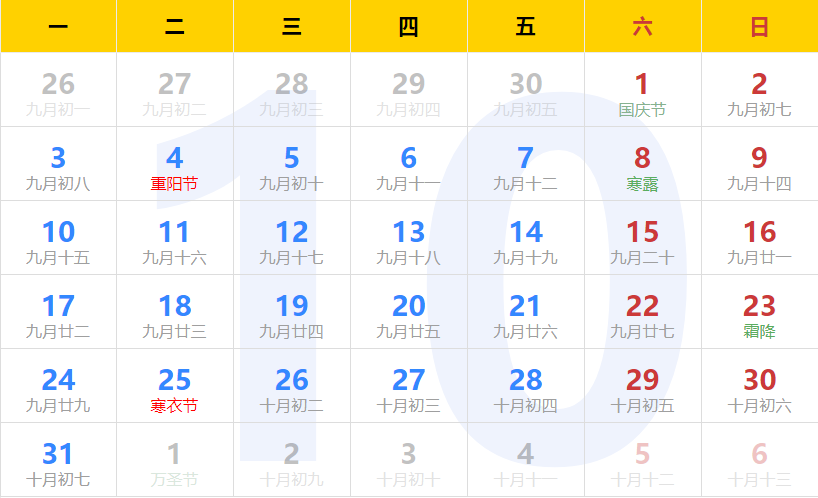This screenshot has height=498, width=818.
Task: Select October 15 九月二十 cell
Action: pyautogui.click(x=642, y=240)
